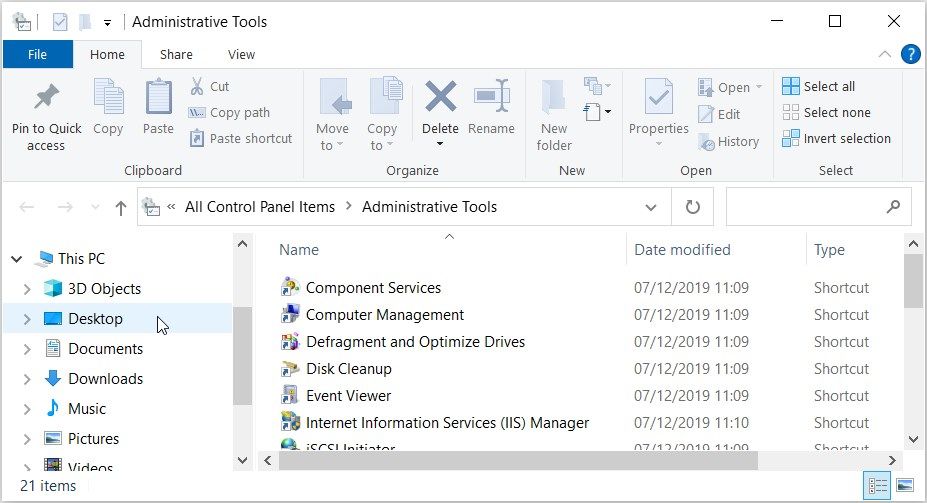Open the address bar history dropdown
The width and height of the screenshot is (927, 503).
tap(651, 207)
